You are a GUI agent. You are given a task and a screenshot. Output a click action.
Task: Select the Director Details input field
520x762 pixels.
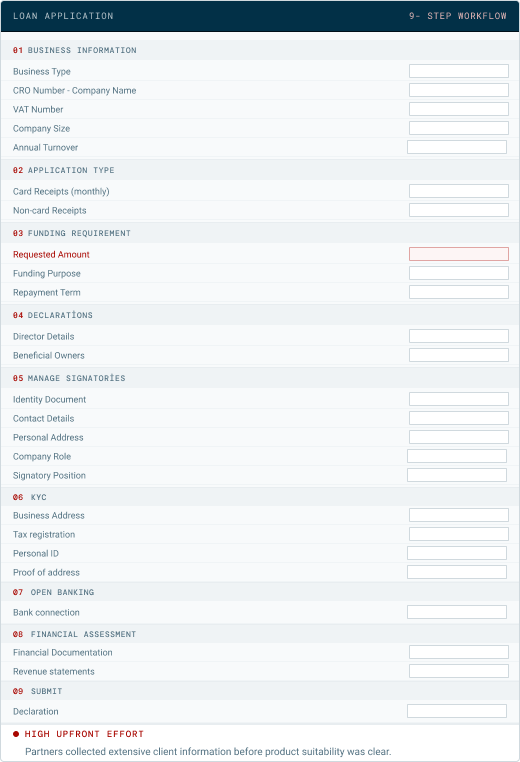pos(459,336)
